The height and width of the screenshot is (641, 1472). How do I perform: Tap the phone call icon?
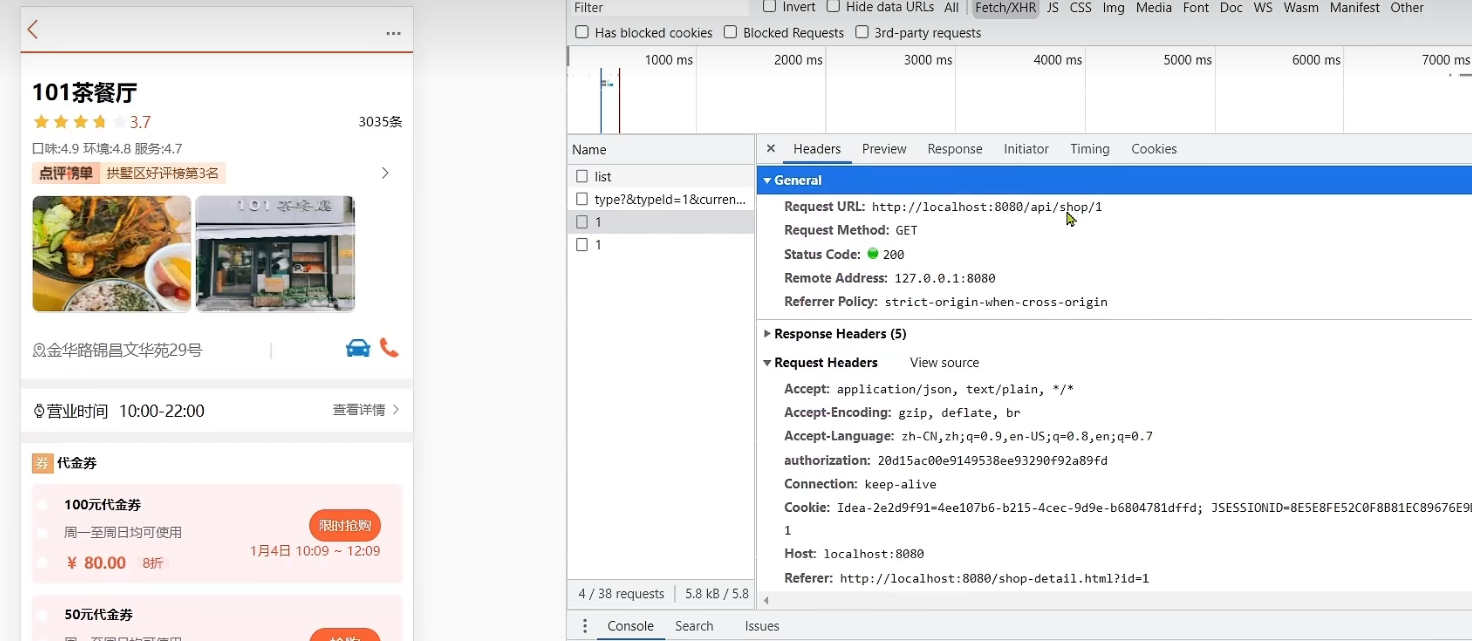pos(389,348)
